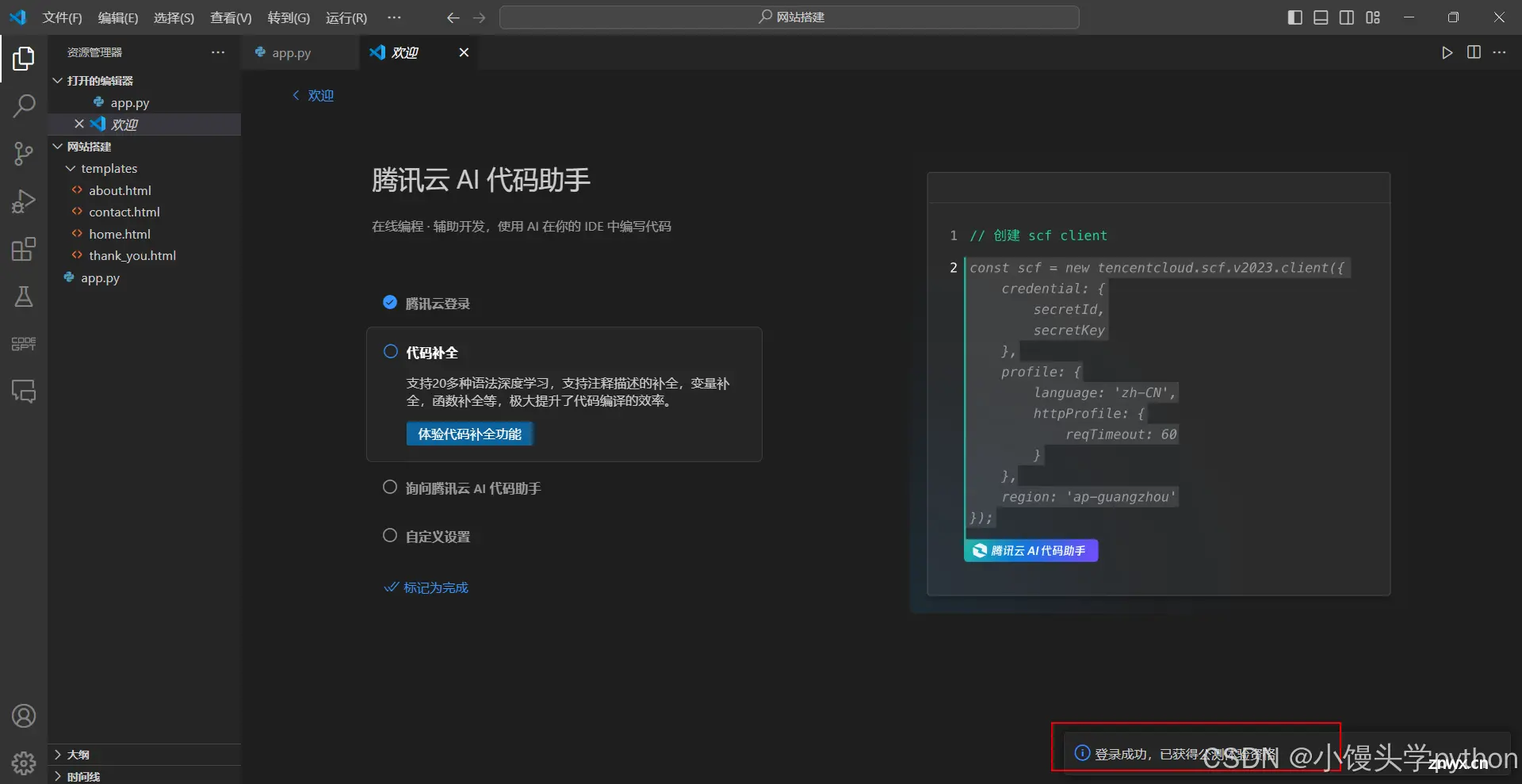Open thank_you.html in explorer
The height and width of the screenshot is (784, 1522).
pos(144,255)
